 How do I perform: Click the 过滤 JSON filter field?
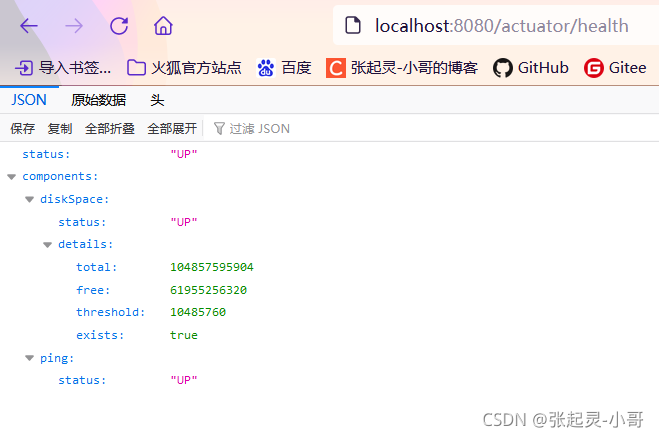[433, 129]
